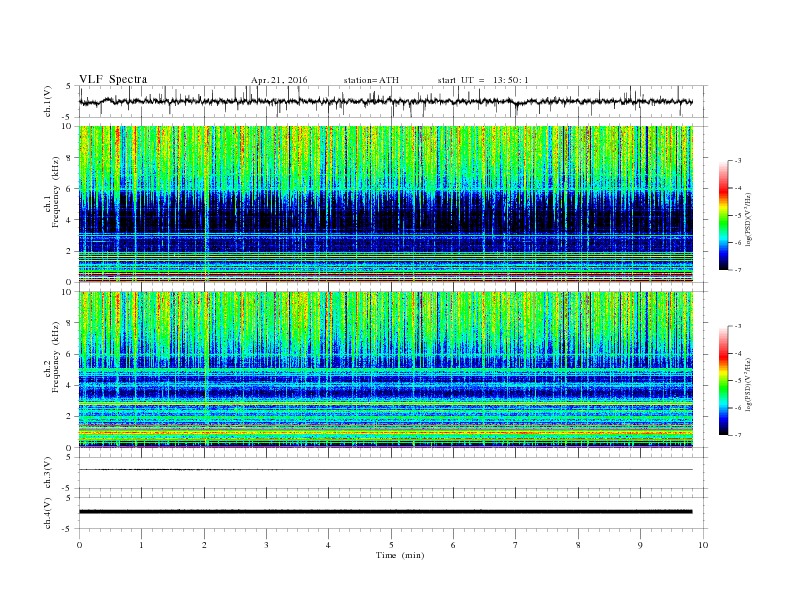Click the ch.1(V) voltage axis label
This screenshot has width=792, height=612.
pos(47,102)
